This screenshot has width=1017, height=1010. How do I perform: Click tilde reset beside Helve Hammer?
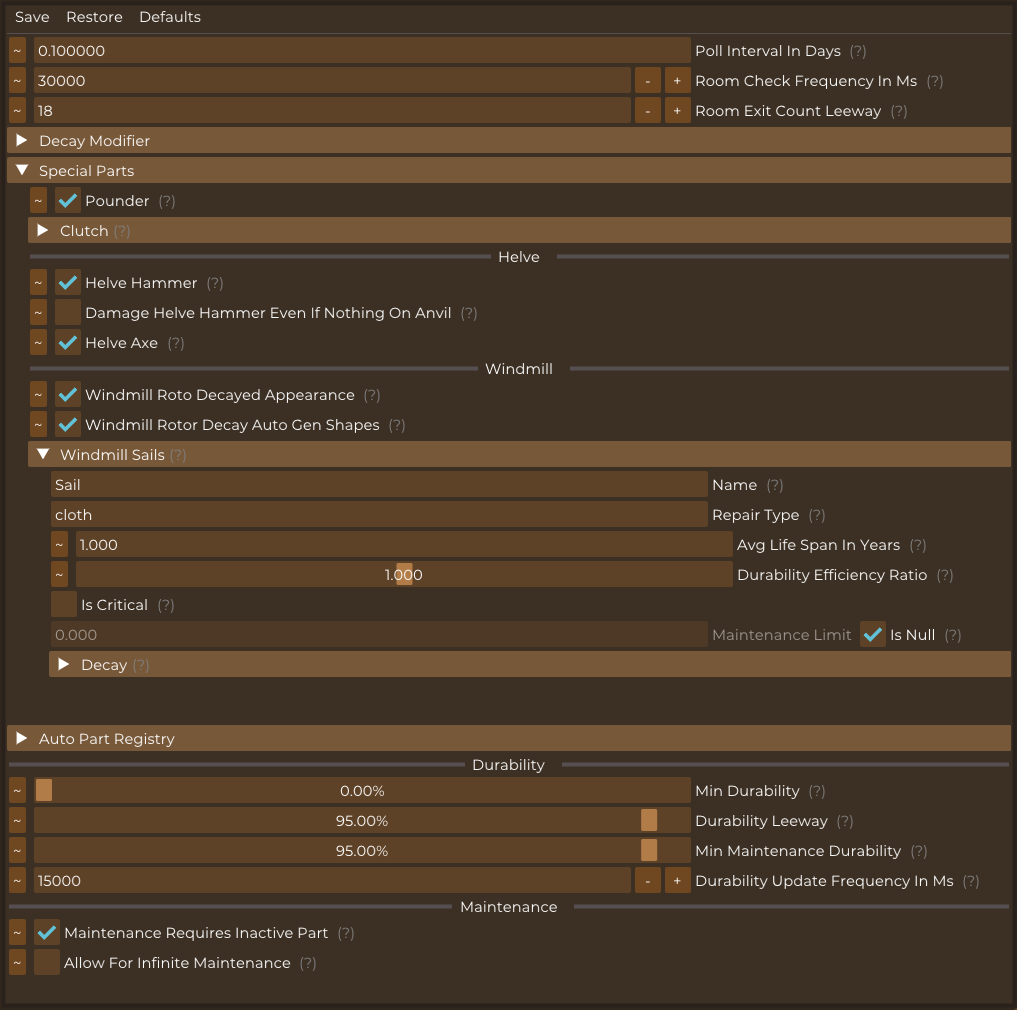click(x=38, y=282)
